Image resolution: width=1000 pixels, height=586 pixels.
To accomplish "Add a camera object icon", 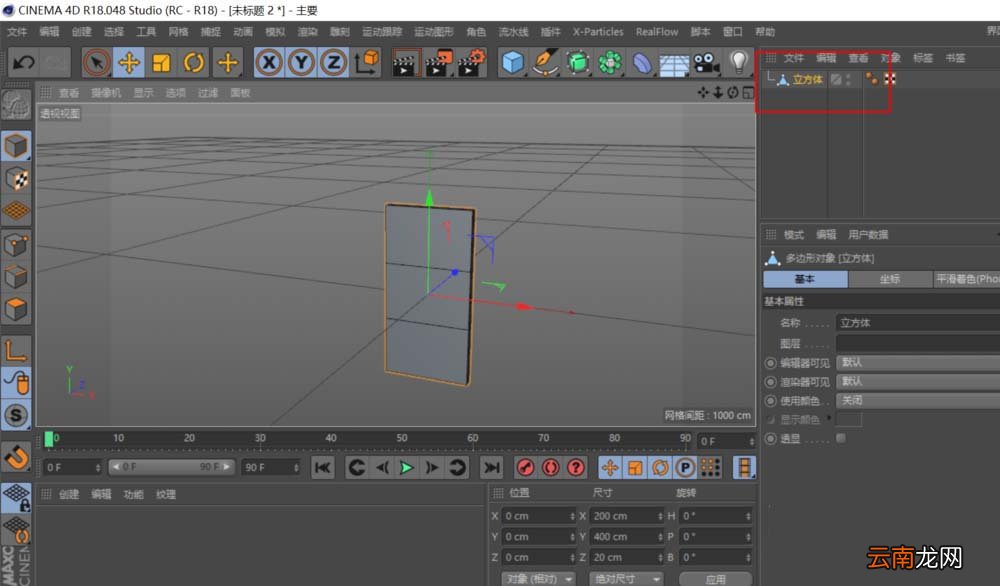I will 707,62.
